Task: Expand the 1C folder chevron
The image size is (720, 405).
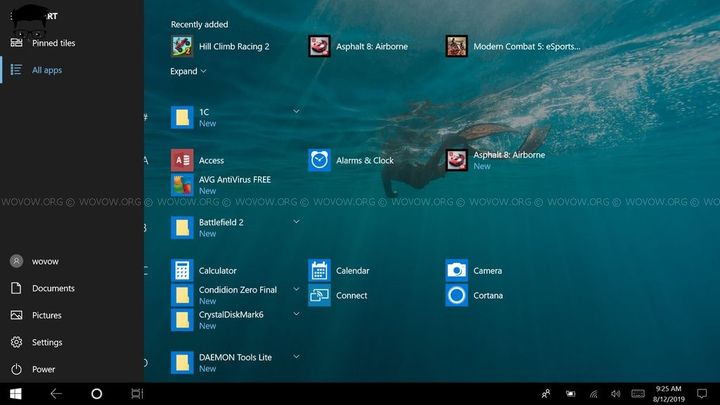Action: coord(296,111)
